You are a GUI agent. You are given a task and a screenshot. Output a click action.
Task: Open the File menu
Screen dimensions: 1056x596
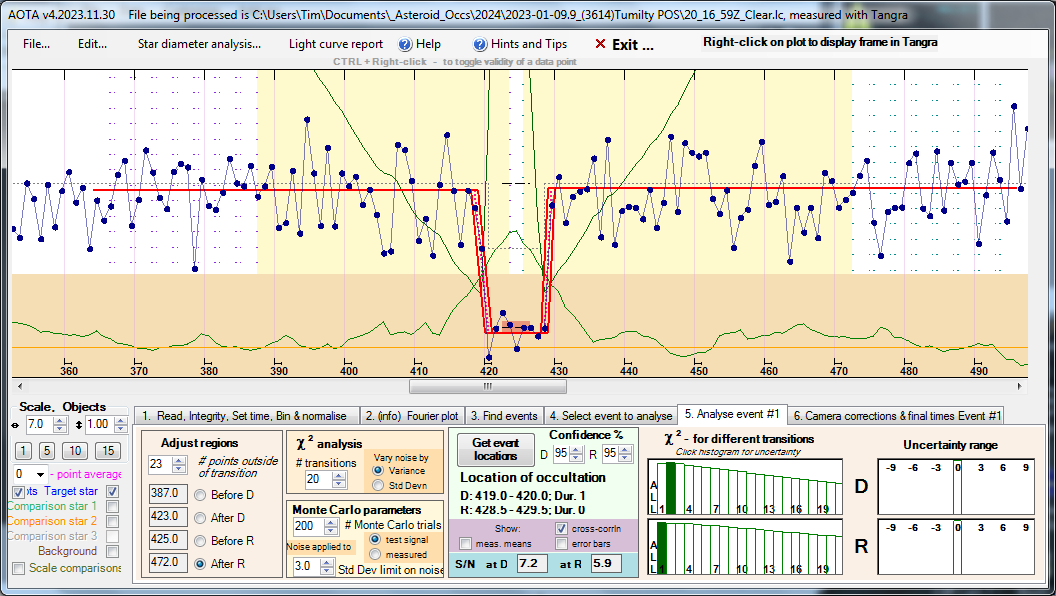click(x=37, y=45)
